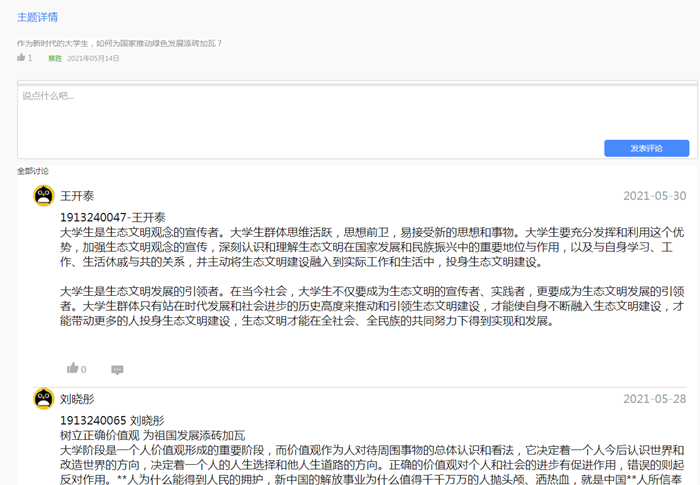The width and height of the screenshot is (700, 485).
Task: Select the 全部讨论 section label
Action: [32, 171]
